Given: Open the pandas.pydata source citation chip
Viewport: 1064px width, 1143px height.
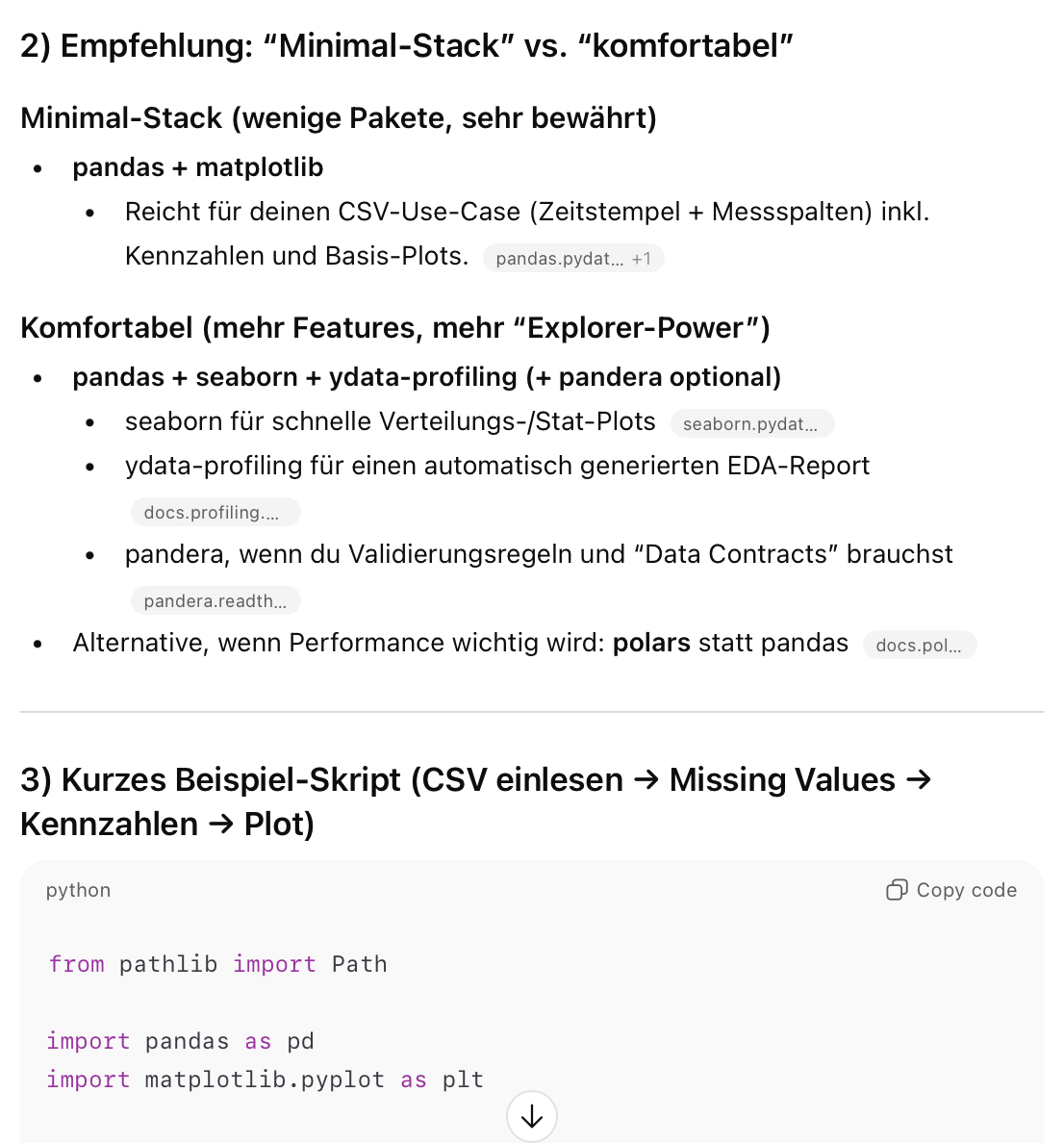Looking at the screenshot, I should [x=559, y=259].
